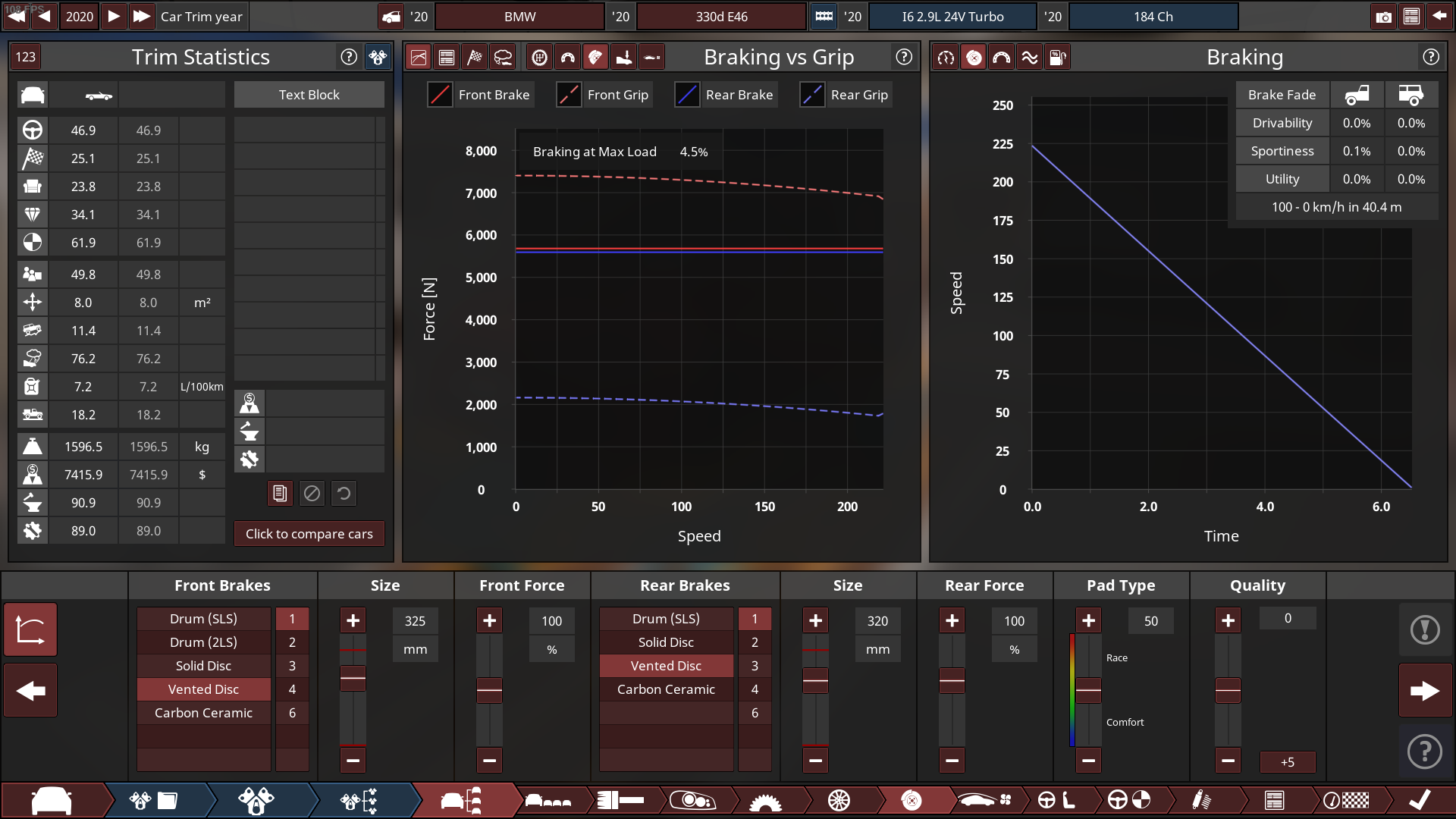
Task: Click the warnings exclamation icon
Action: click(1425, 629)
